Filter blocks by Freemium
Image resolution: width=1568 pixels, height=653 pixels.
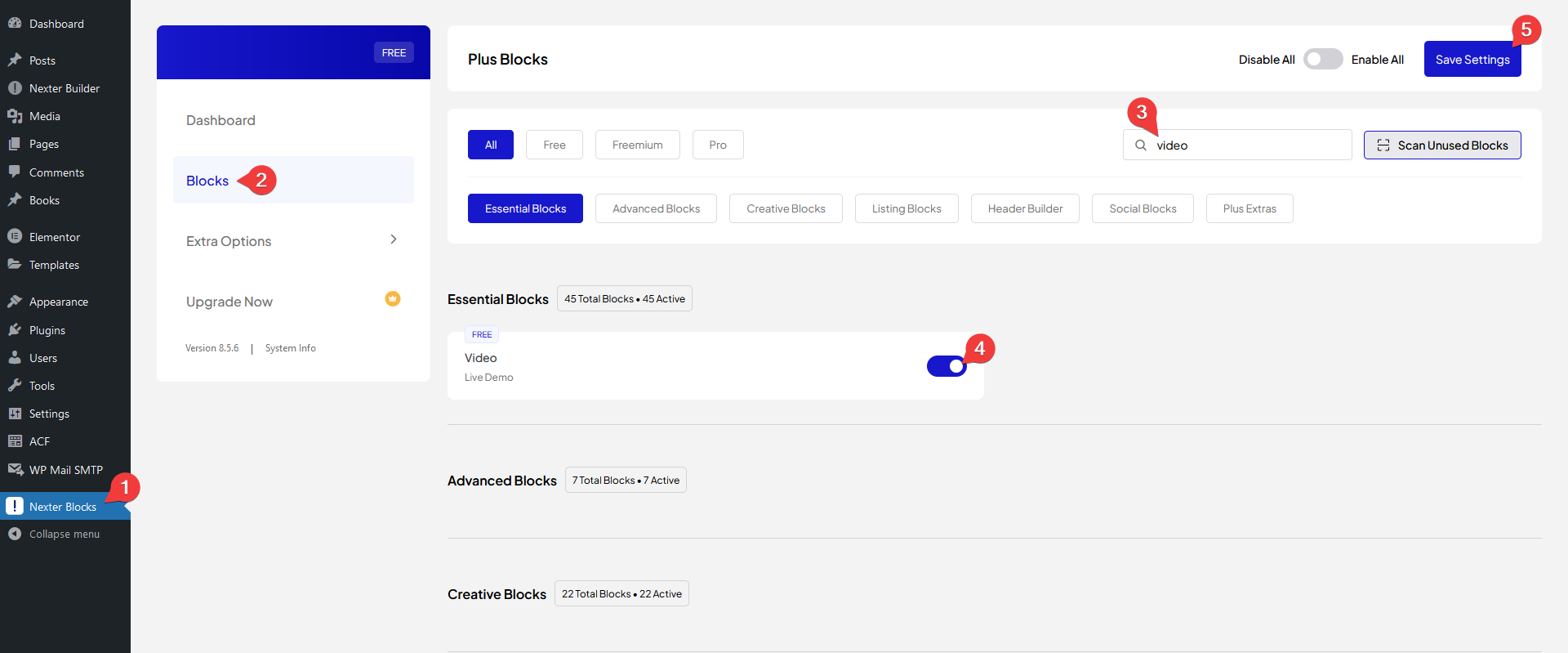(x=637, y=145)
